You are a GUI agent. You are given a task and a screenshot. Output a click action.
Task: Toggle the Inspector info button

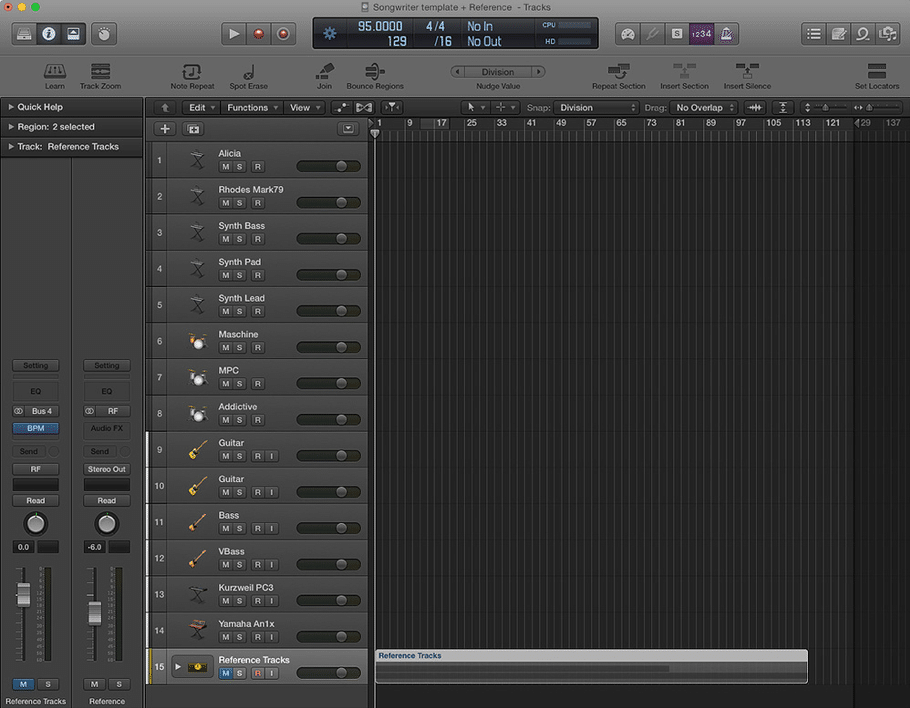coord(49,34)
